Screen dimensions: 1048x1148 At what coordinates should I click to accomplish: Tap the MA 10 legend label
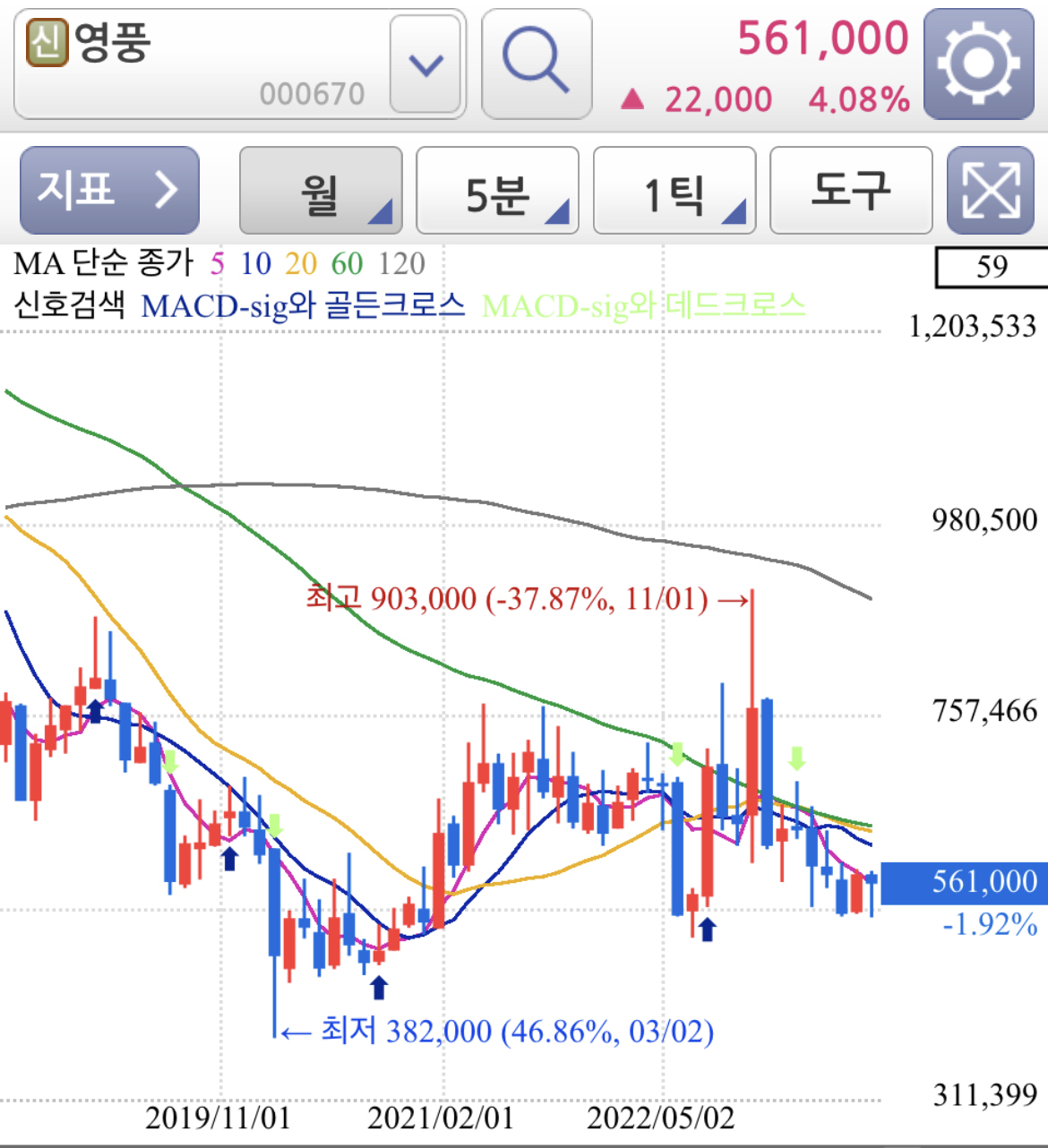(255, 263)
